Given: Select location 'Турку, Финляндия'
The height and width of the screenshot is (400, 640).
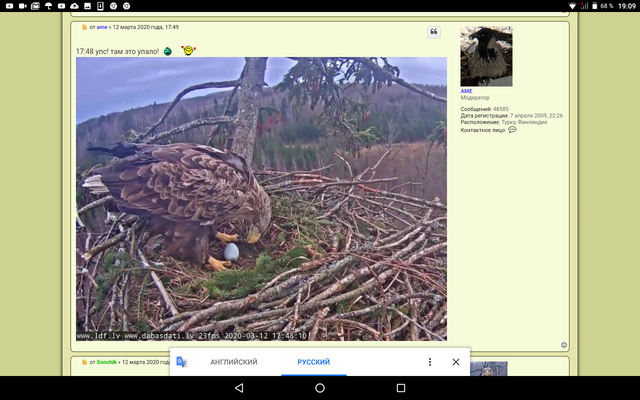Looking at the screenshot, I should [524, 122].
